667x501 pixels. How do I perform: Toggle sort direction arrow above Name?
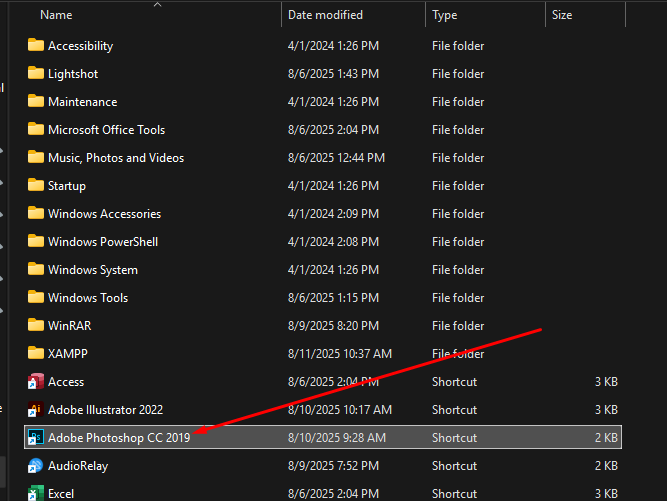[x=157, y=5]
